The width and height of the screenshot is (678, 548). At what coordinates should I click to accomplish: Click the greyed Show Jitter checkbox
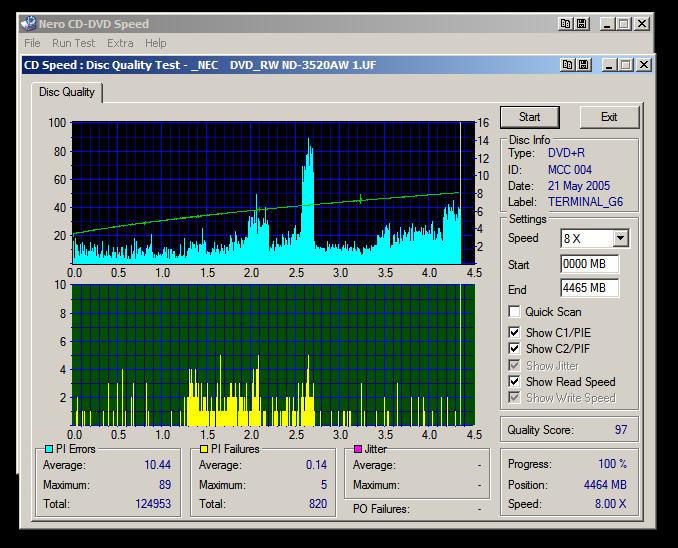(514, 365)
